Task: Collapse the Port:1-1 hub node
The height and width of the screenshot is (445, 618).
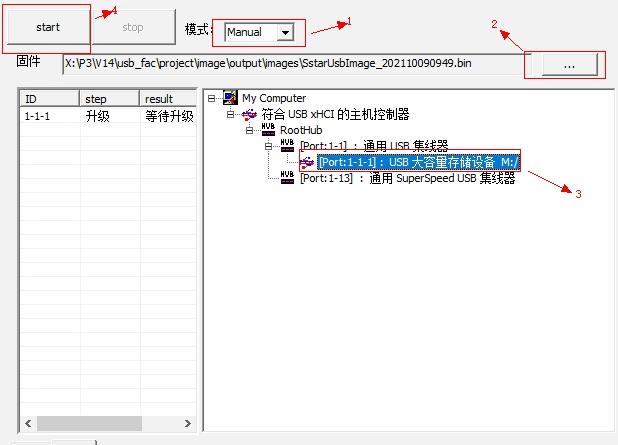Action: 269,146
